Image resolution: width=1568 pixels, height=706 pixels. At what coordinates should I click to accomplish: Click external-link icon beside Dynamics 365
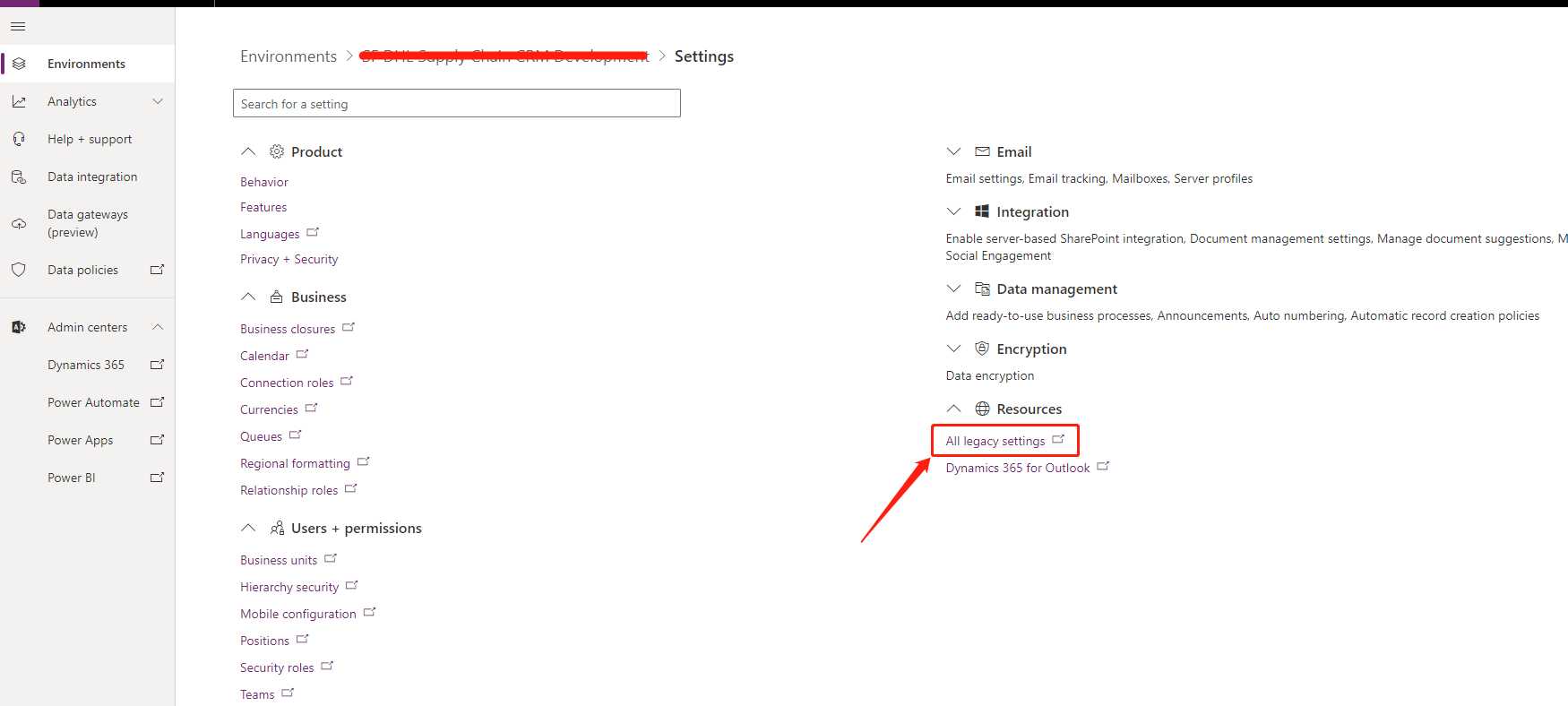pos(158,364)
